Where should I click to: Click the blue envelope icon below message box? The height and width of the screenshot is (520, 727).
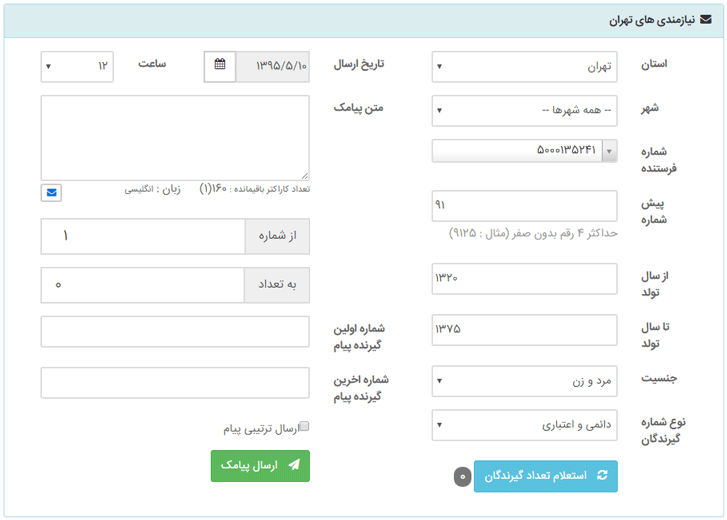click(x=51, y=193)
